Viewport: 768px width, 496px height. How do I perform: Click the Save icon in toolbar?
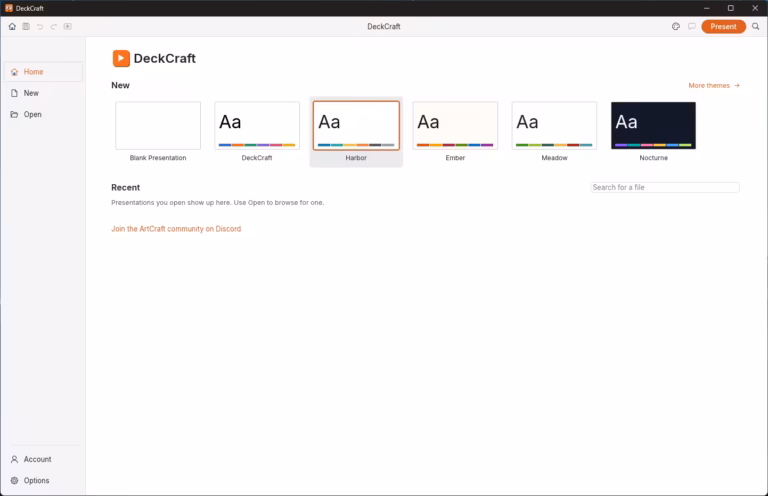point(26,26)
